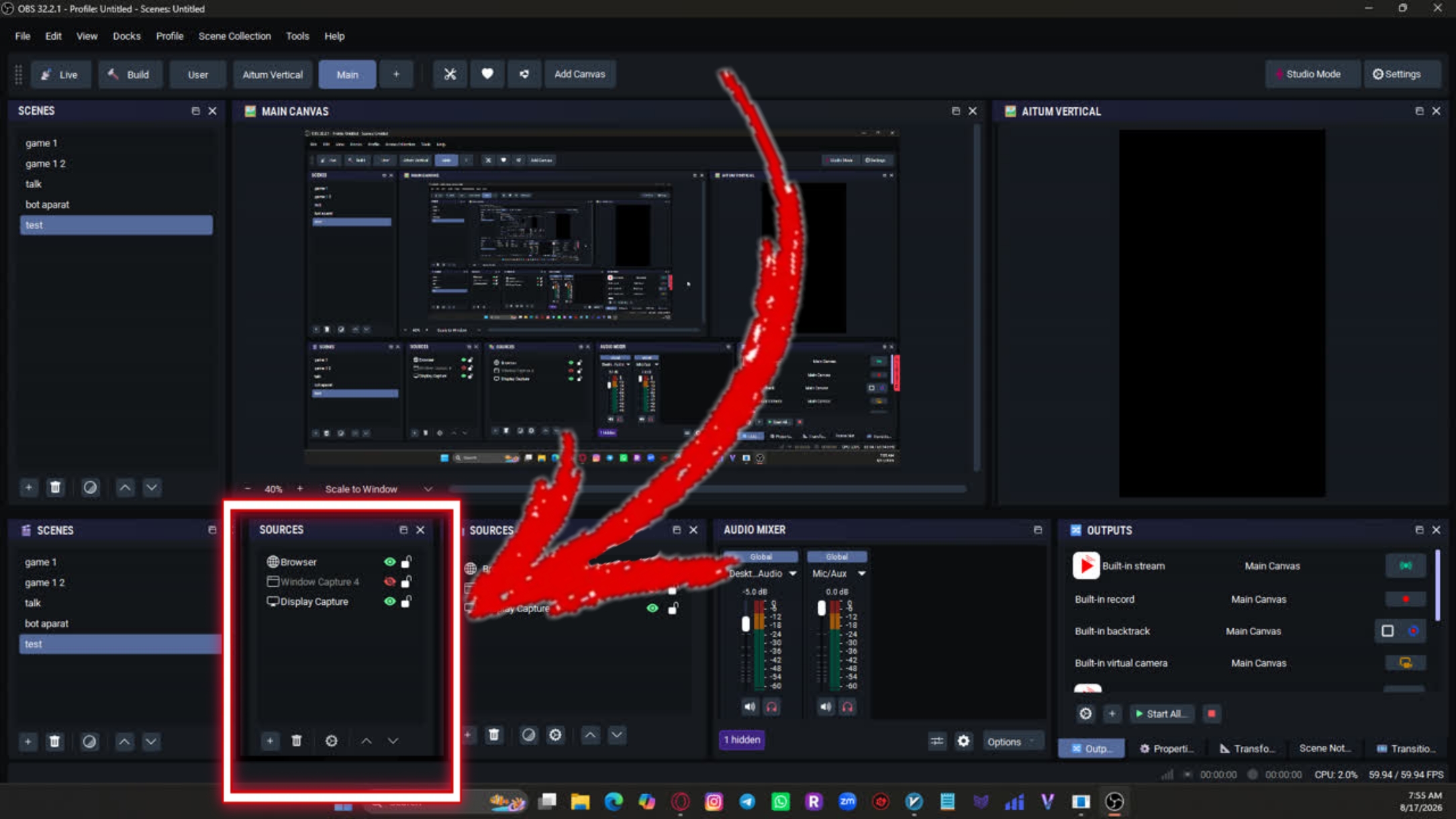Switch to the Aitum Vertical tab
Viewport: 1456px width, 819px height.
[x=272, y=75]
